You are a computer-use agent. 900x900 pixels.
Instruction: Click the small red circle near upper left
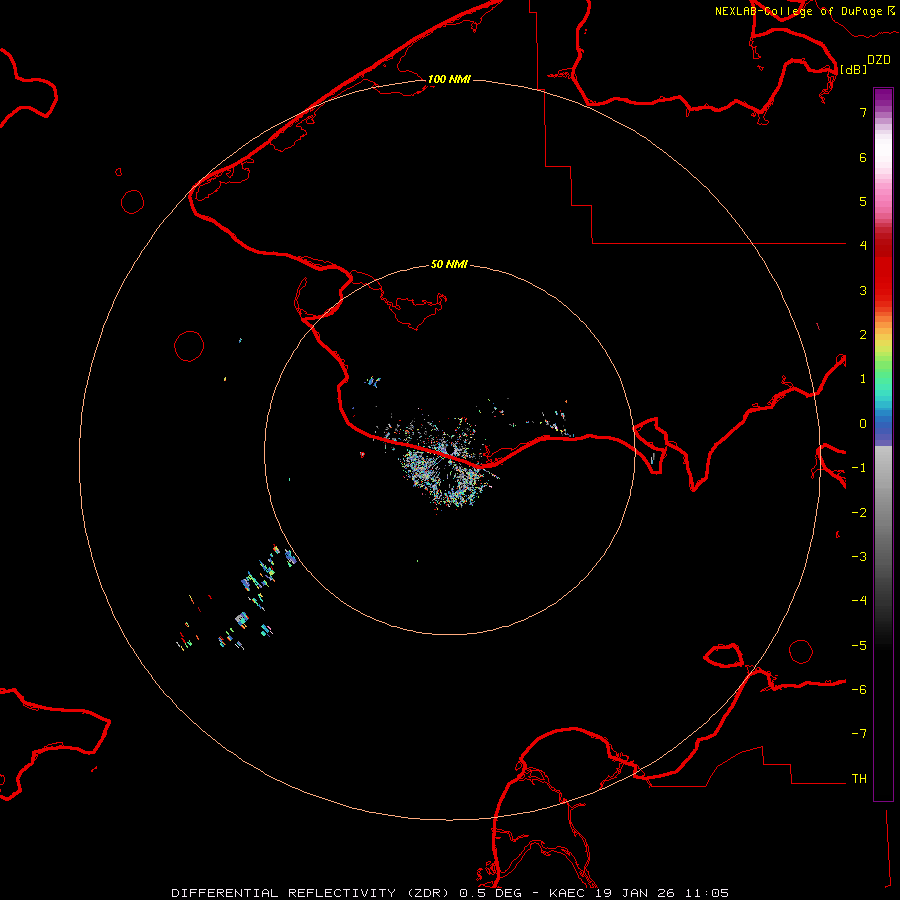133,202
